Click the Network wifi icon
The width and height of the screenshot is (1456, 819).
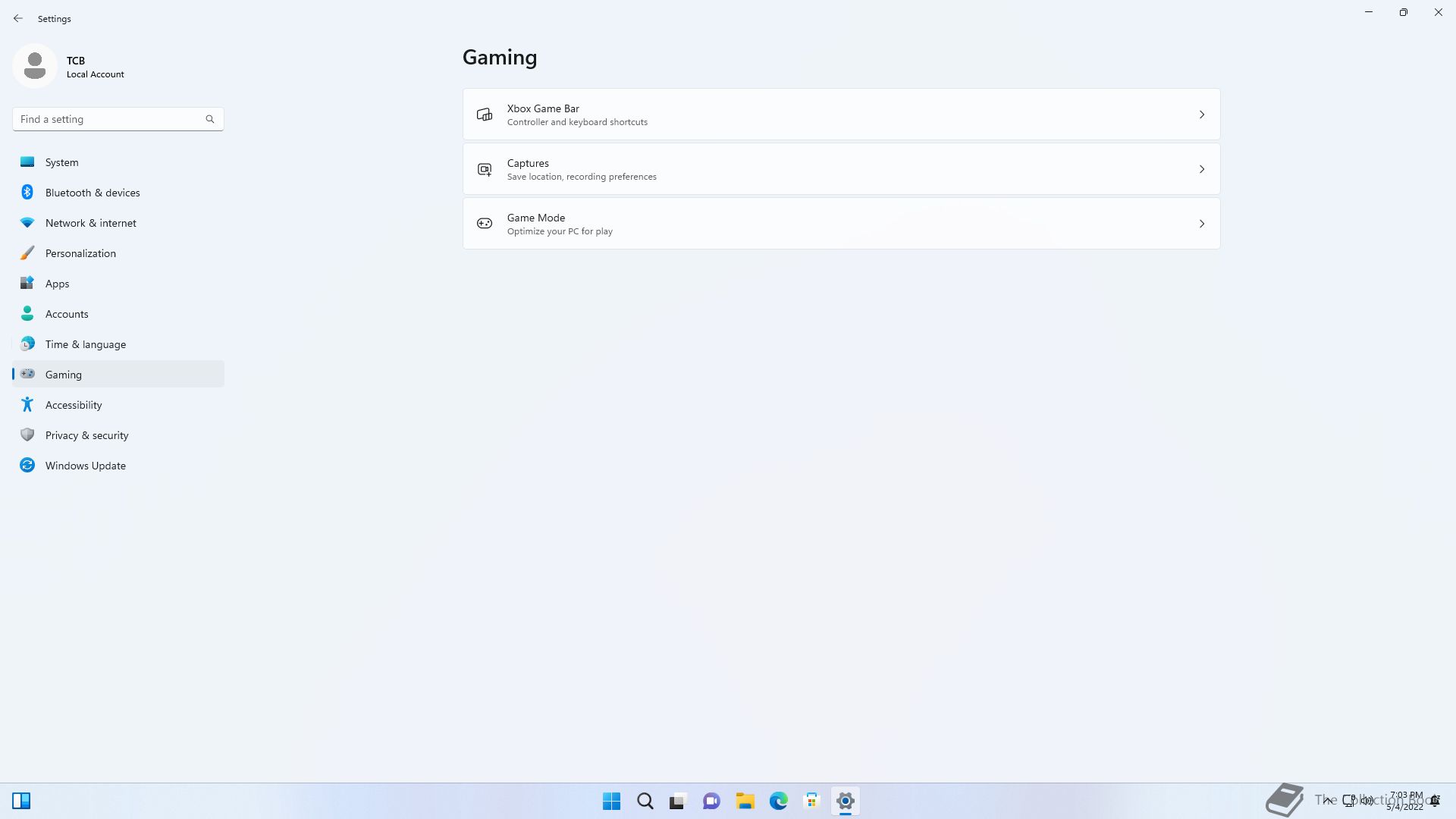27,222
